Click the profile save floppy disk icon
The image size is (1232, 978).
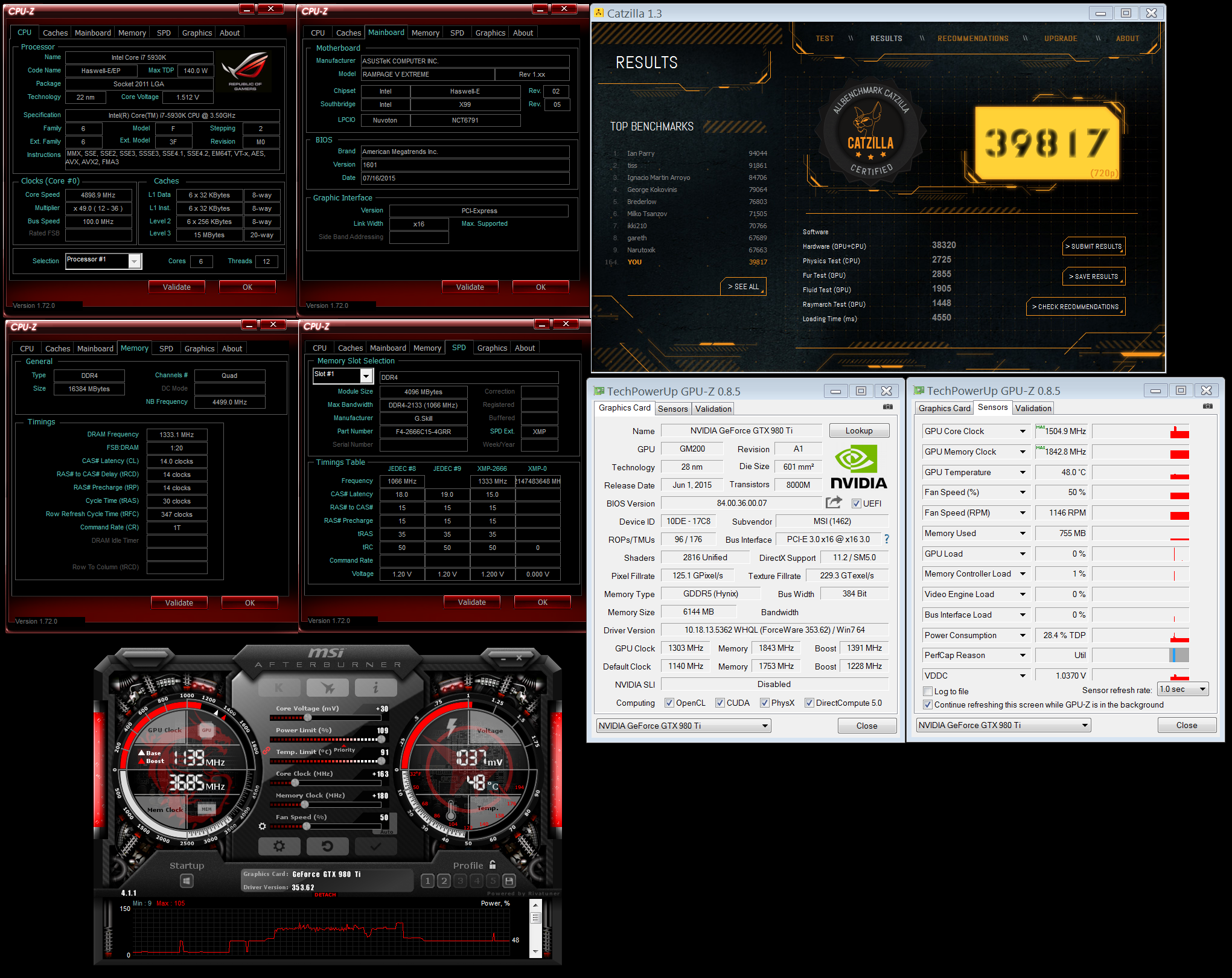pyautogui.click(x=509, y=881)
